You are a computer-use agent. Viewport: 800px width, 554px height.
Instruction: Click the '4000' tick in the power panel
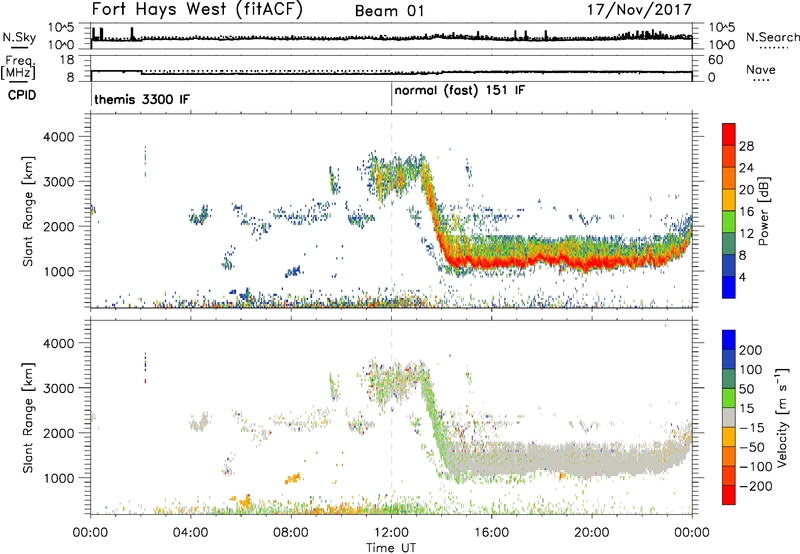click(x=58, y=137)
